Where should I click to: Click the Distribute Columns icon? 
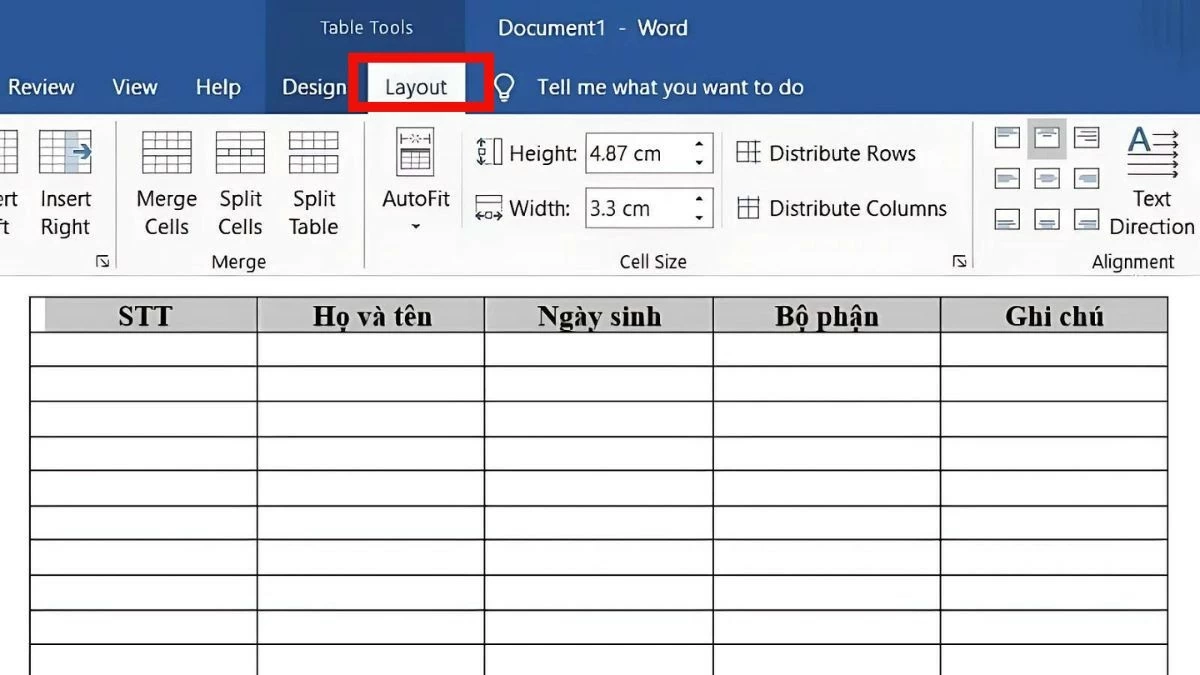pyautogui.click(x=748, y=208)
